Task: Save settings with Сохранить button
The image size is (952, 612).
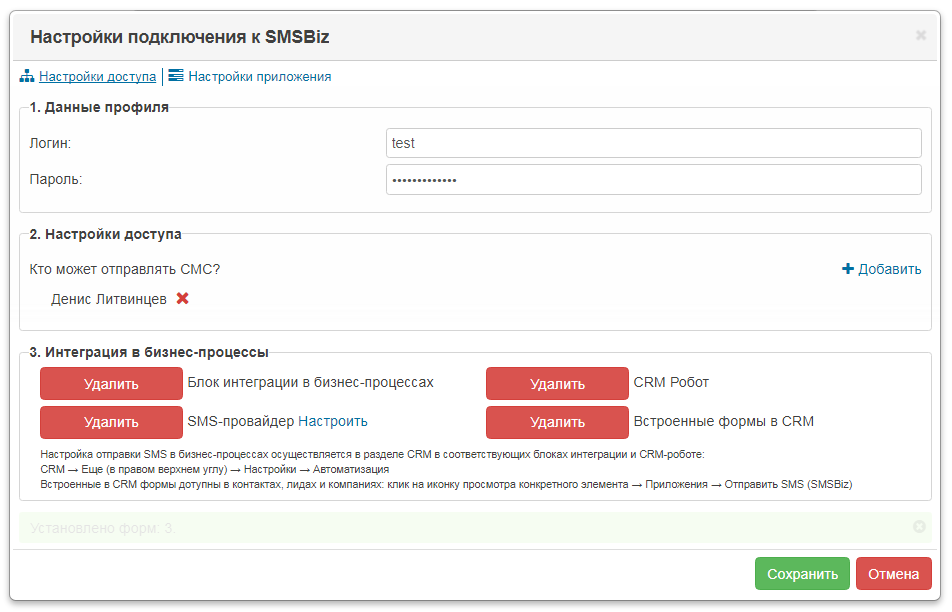Action: click(802, 574)
